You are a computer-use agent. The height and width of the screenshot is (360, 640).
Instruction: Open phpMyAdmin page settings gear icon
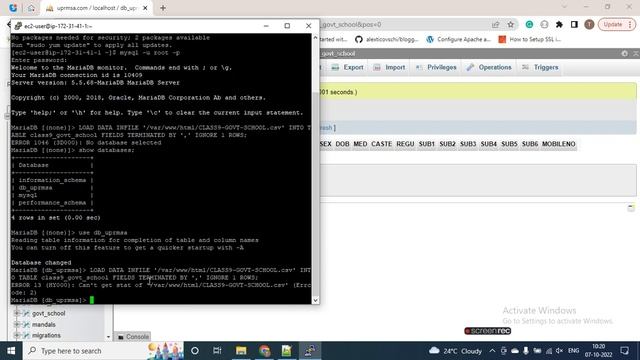pyautogui.click(x=624, y=53)
